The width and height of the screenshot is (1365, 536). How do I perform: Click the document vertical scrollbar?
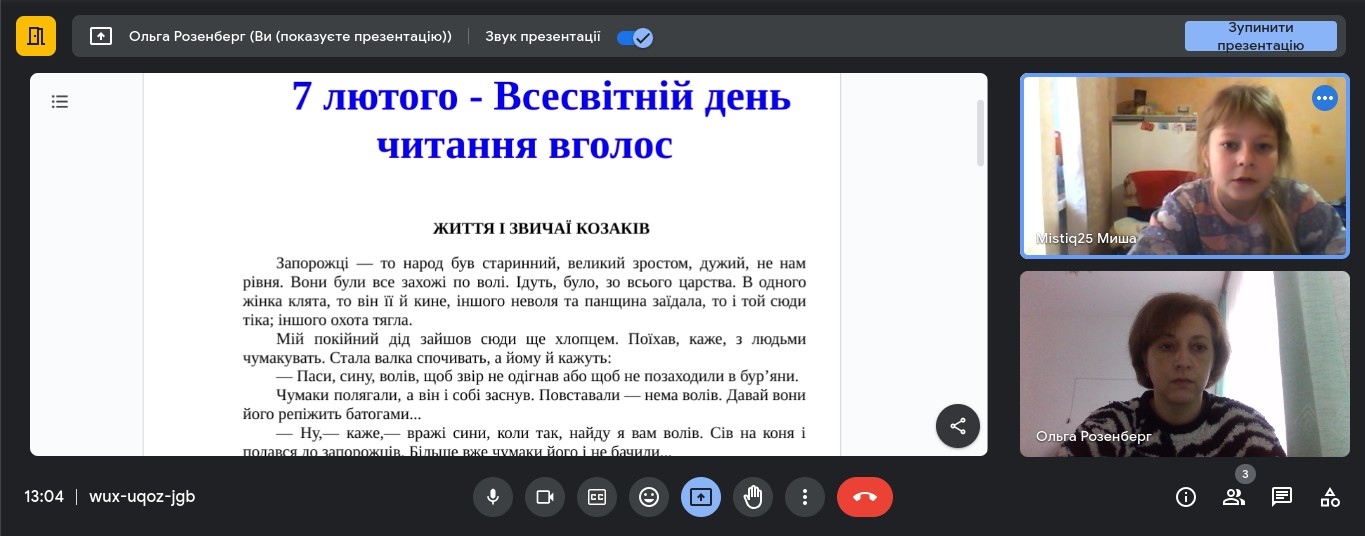click(x=980, y=133)
